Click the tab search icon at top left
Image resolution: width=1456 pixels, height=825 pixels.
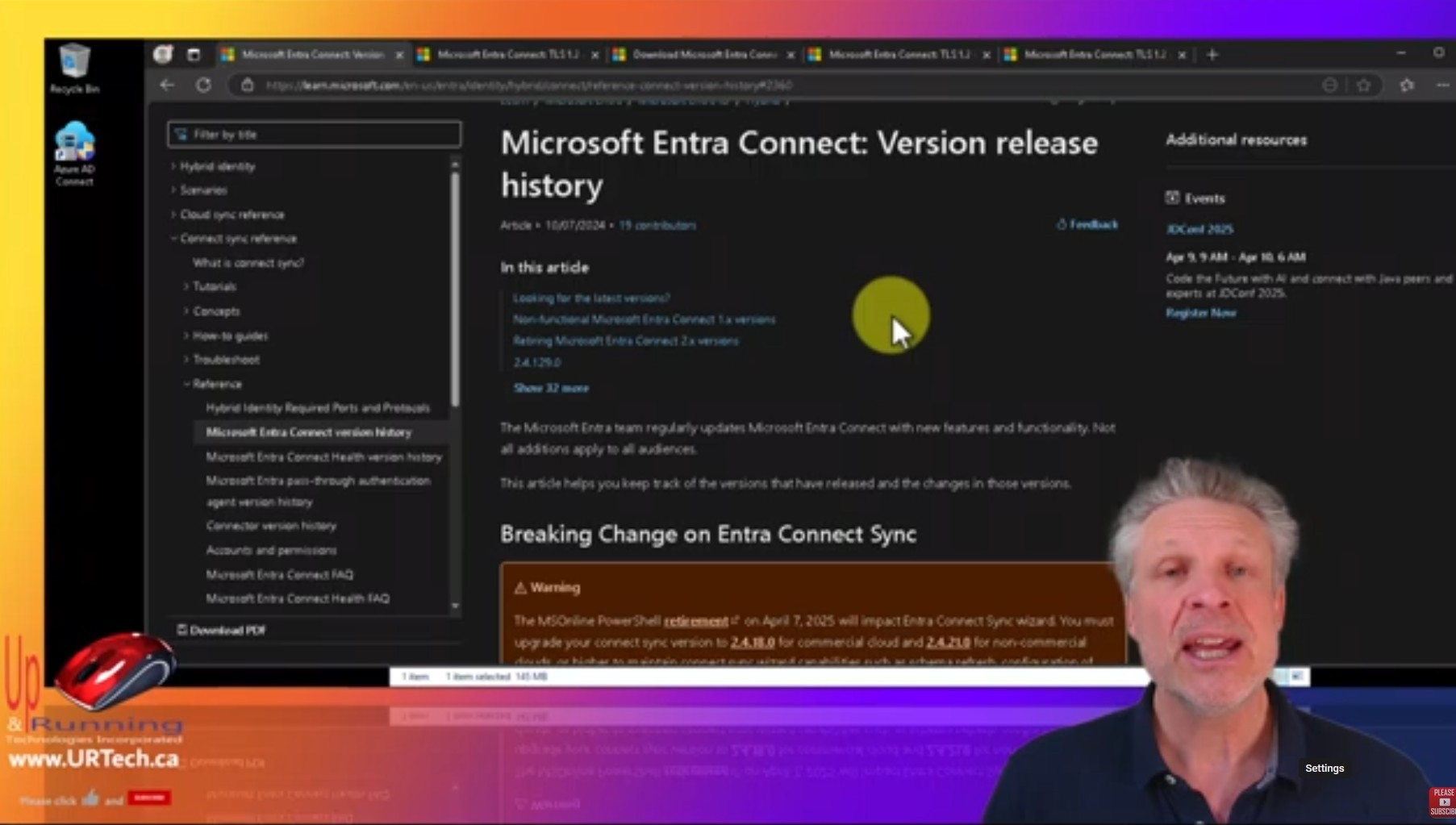click(x=163, y=54)
